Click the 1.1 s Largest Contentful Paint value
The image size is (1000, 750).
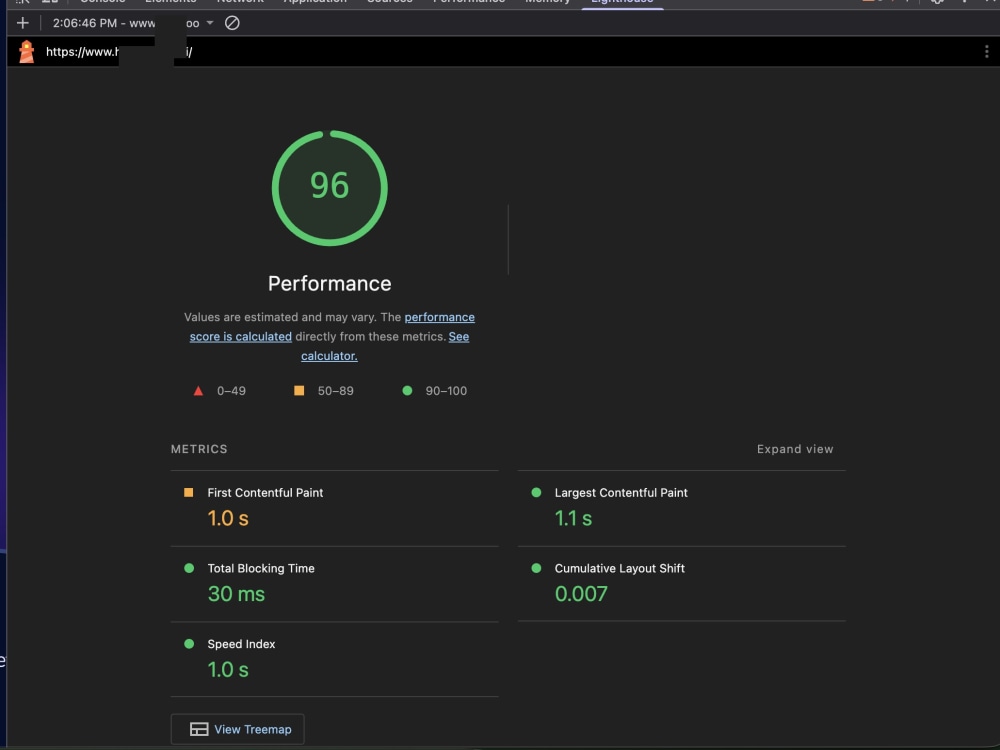click(x=573, y=518)
